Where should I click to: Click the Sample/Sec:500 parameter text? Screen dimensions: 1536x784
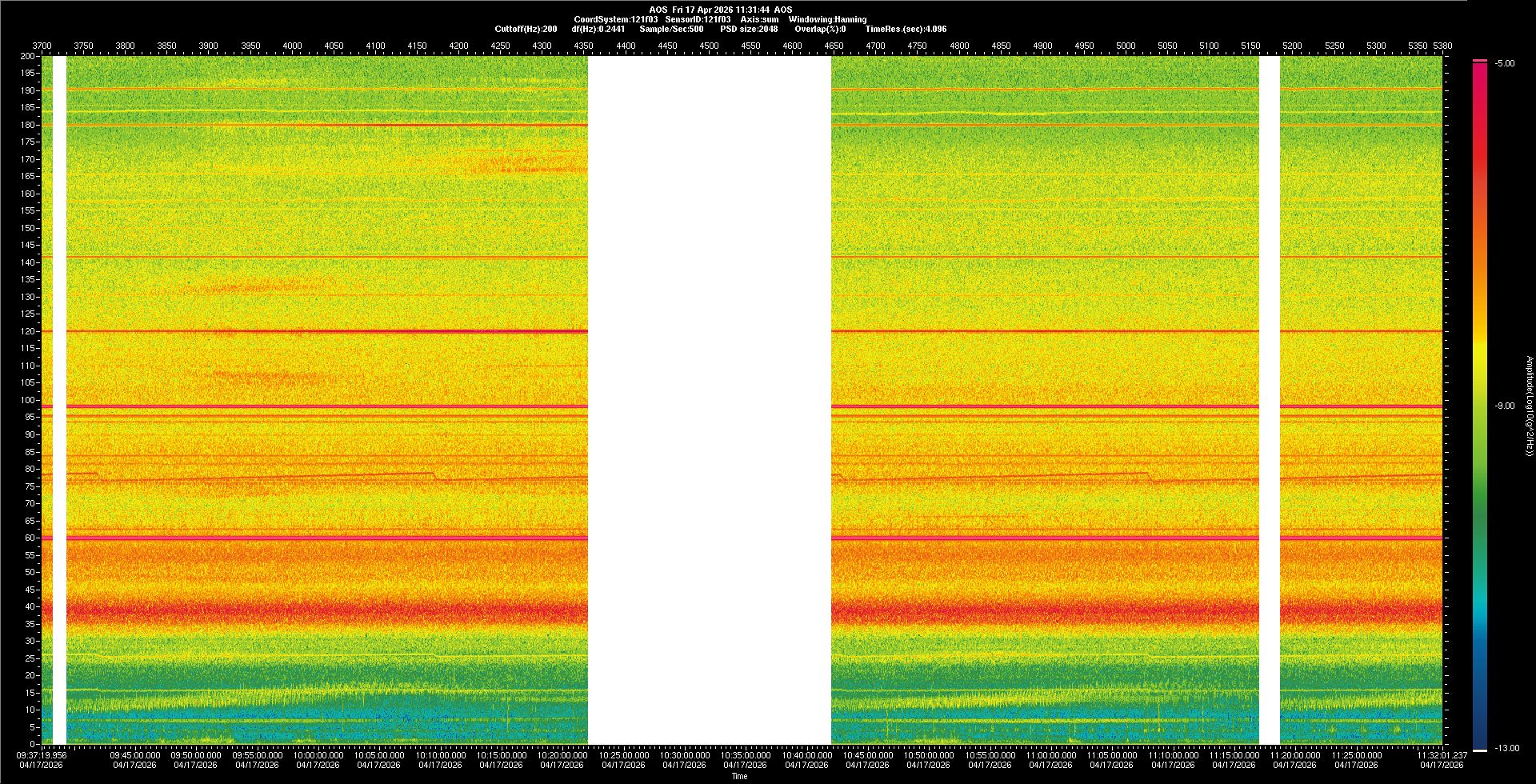pyautogui.click(x=671, y=29)
